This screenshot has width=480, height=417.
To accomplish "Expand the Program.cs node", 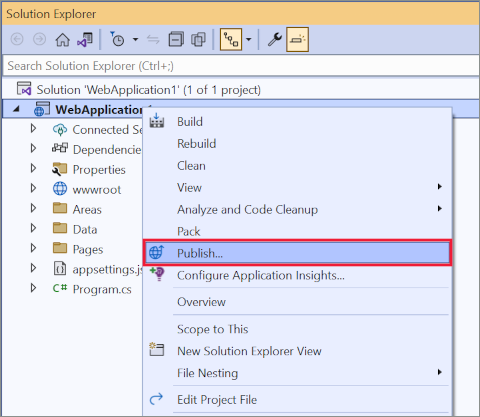I will click(x=33, y=289).
